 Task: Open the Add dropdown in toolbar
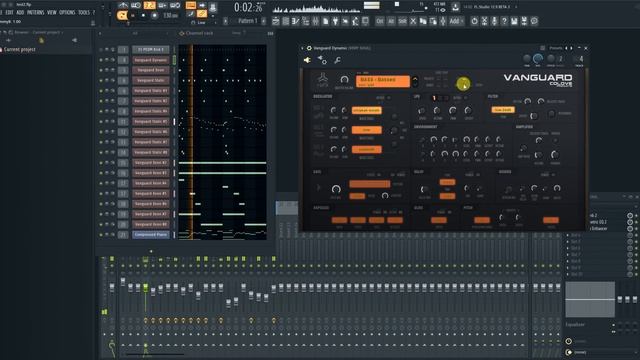(456, 21)
